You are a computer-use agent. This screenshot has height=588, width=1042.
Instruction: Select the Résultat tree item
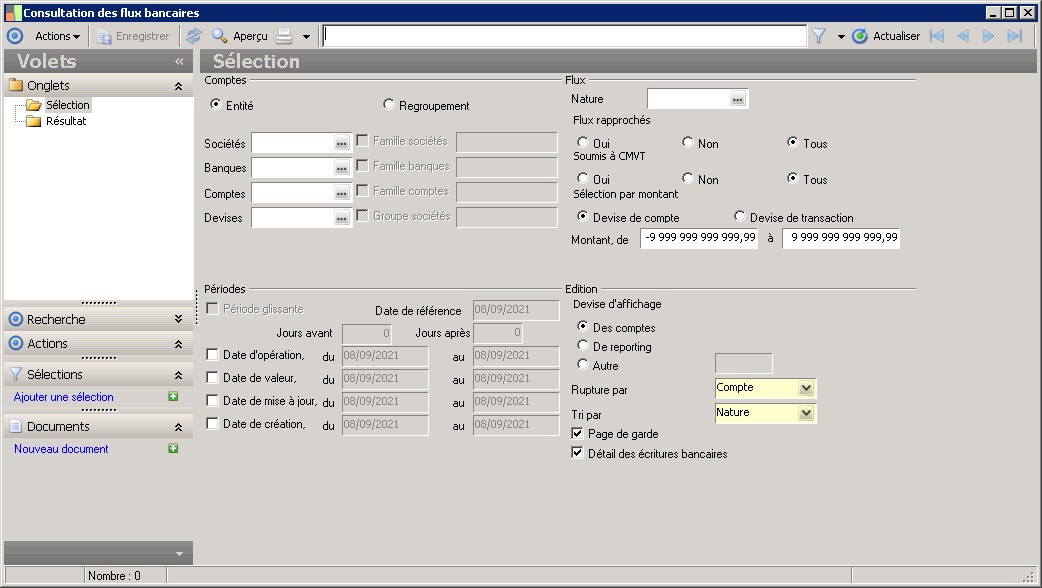click(66, 121)
